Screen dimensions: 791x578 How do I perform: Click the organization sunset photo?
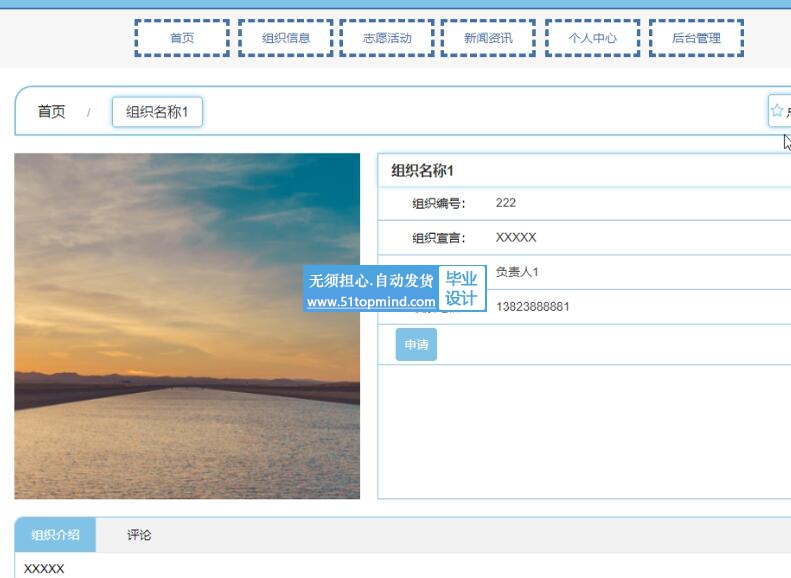coord(187,326)
